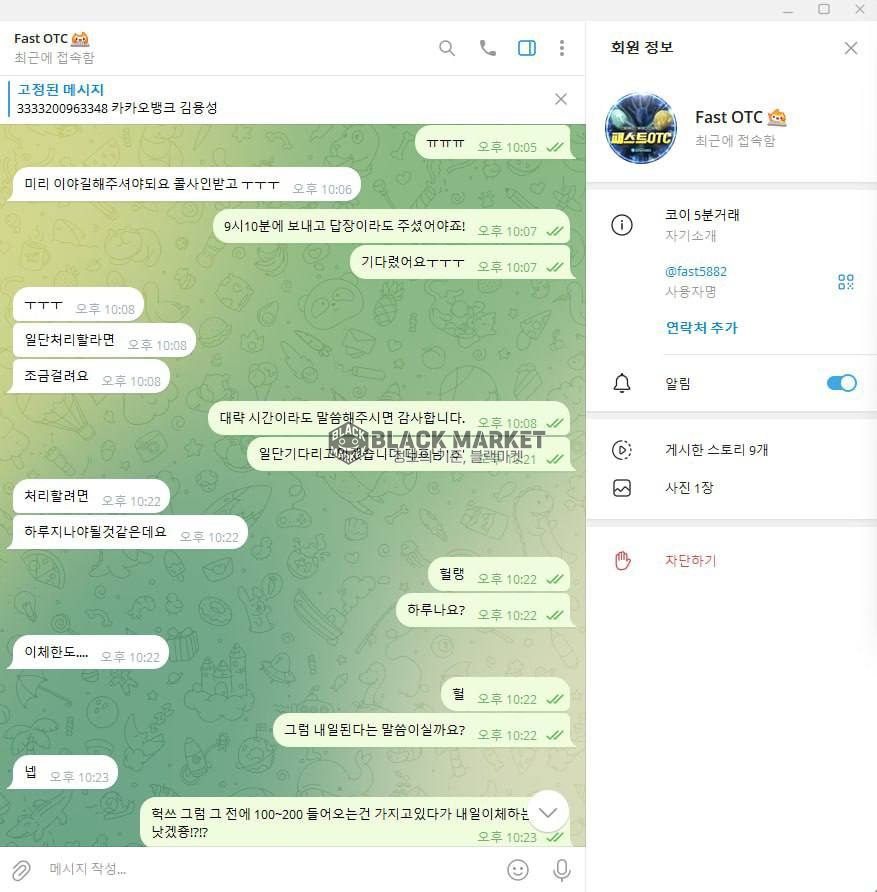This screenshot has width=877, height=892.
Task: Open 게시한 스토리 9개 entry
Action: pyautogui.click(x=717, y=450)
